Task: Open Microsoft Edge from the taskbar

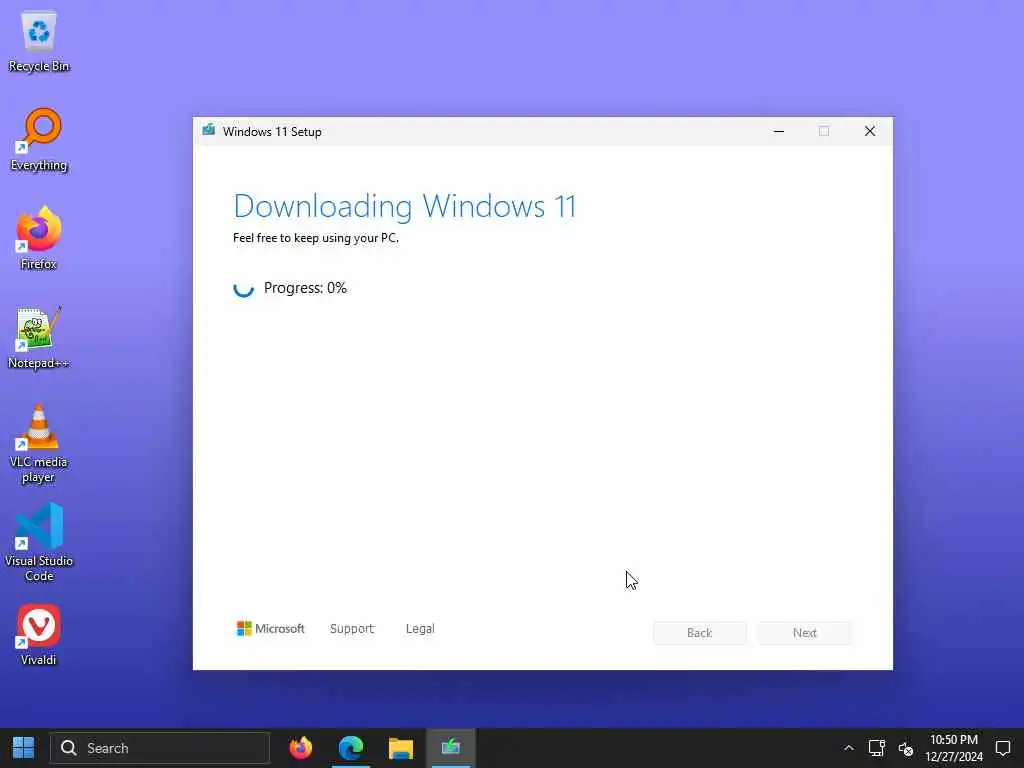Action: [351, 748]
